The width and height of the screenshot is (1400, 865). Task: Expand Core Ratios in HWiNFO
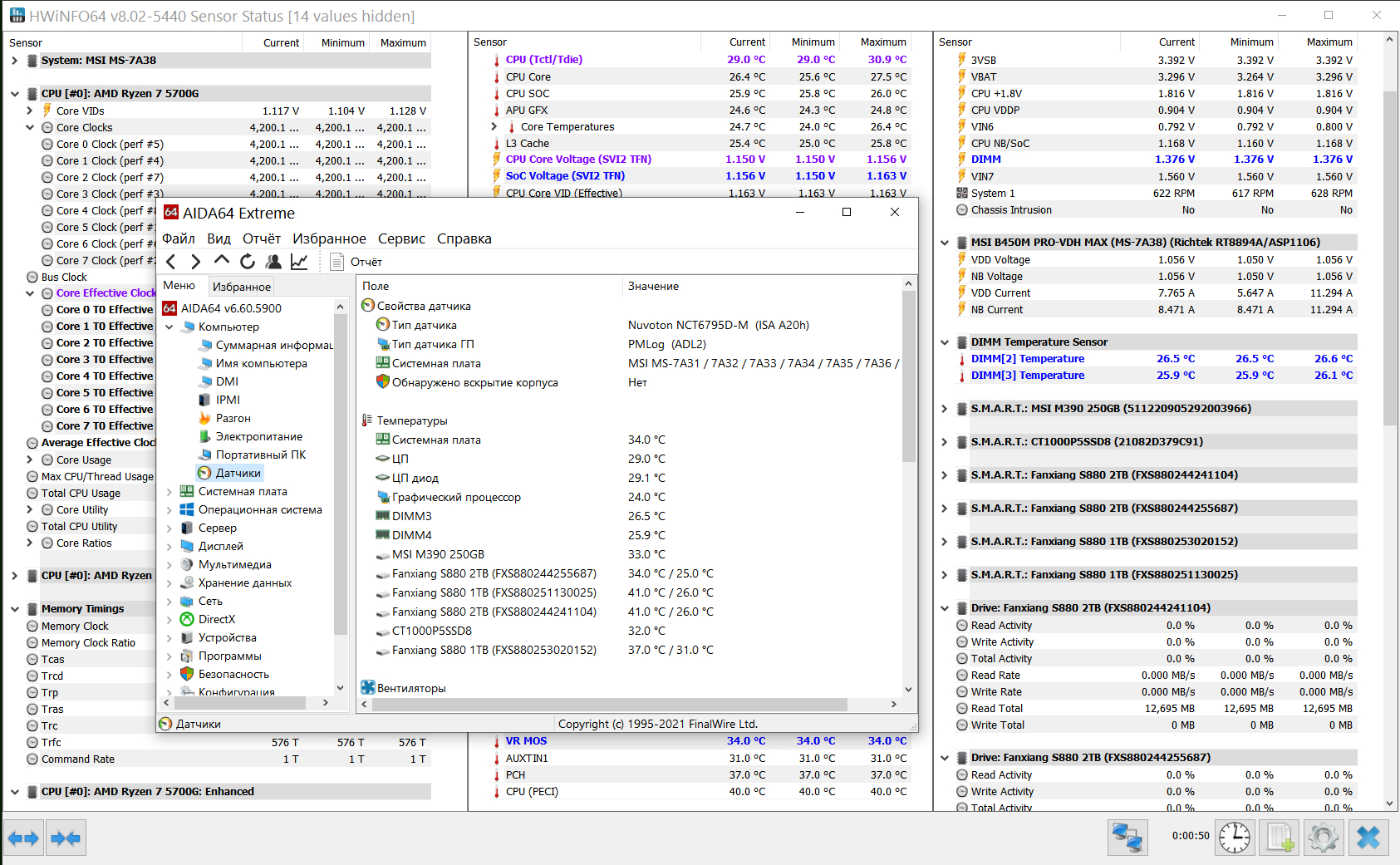point(30,543)
